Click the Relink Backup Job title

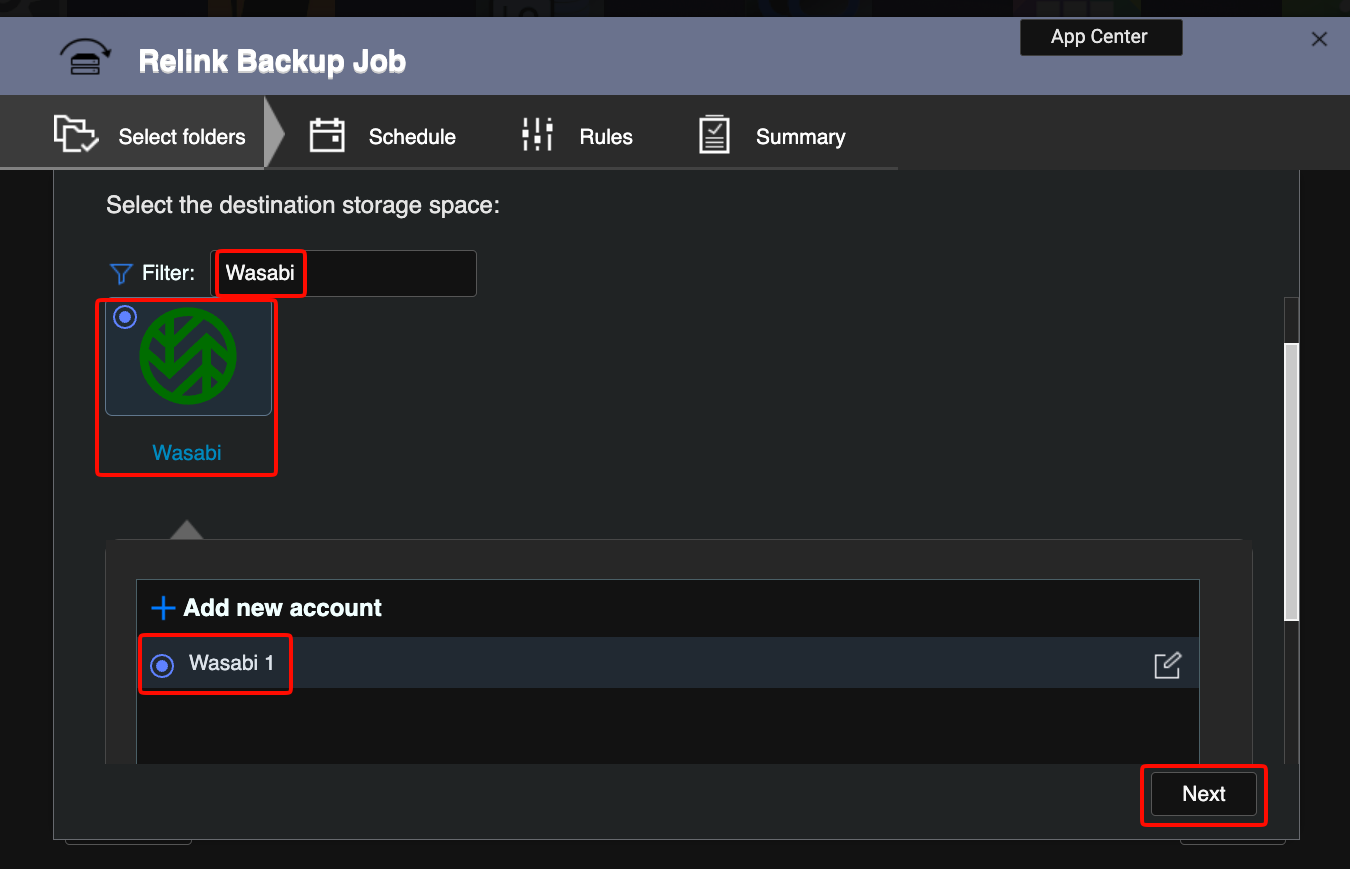pos(272,61)
